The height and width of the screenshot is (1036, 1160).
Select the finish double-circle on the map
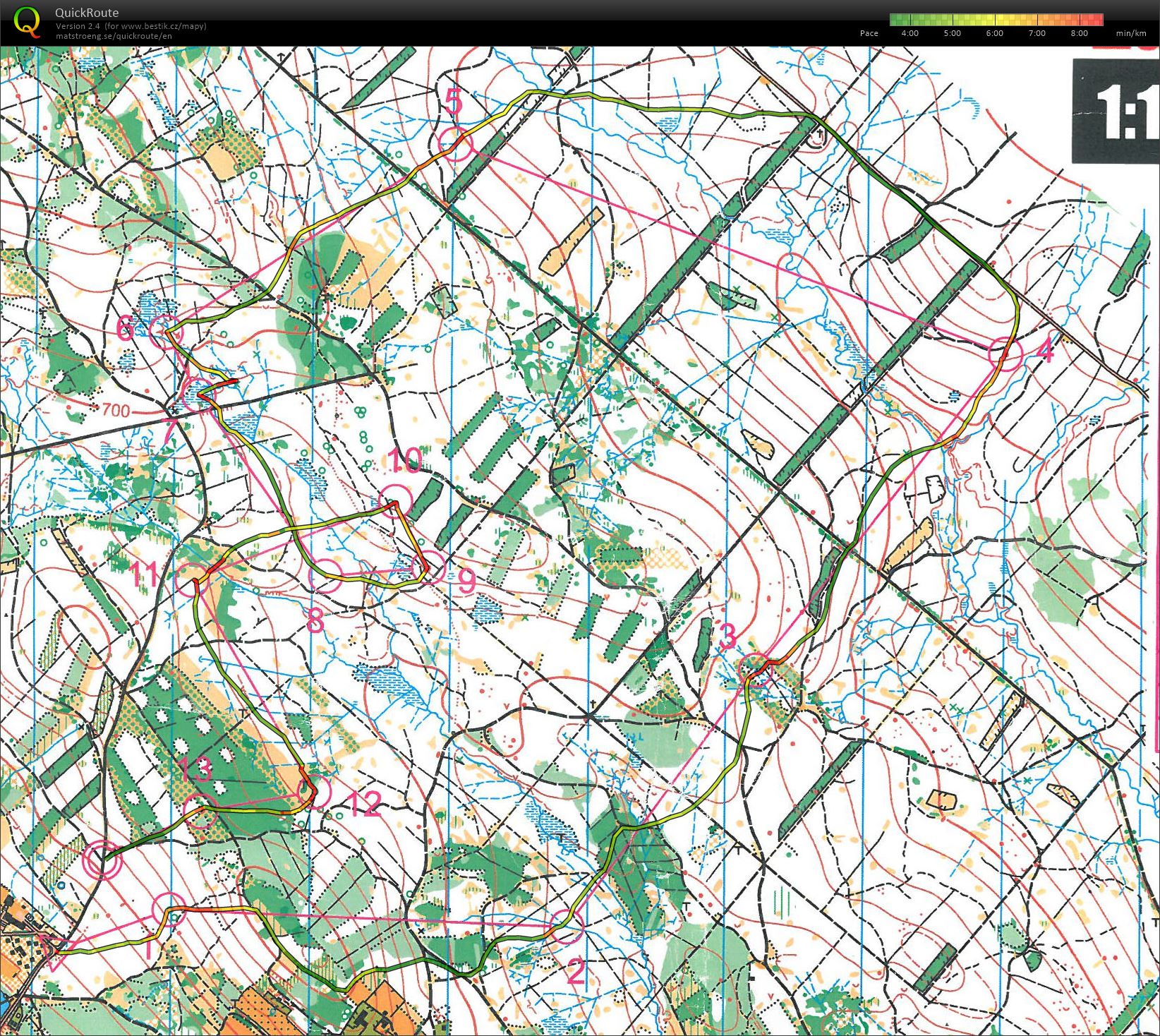[102, 860]
